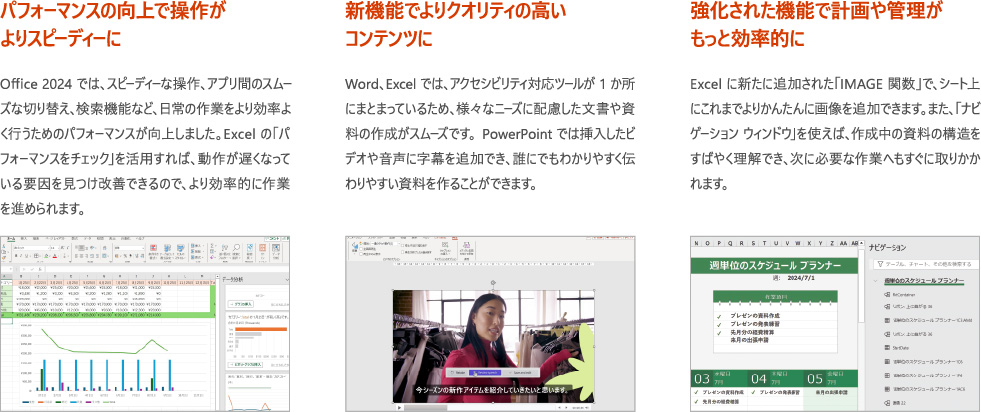Select column header Z in the planner
Viewport: 981px width, 412px height.
click(831, 243)
